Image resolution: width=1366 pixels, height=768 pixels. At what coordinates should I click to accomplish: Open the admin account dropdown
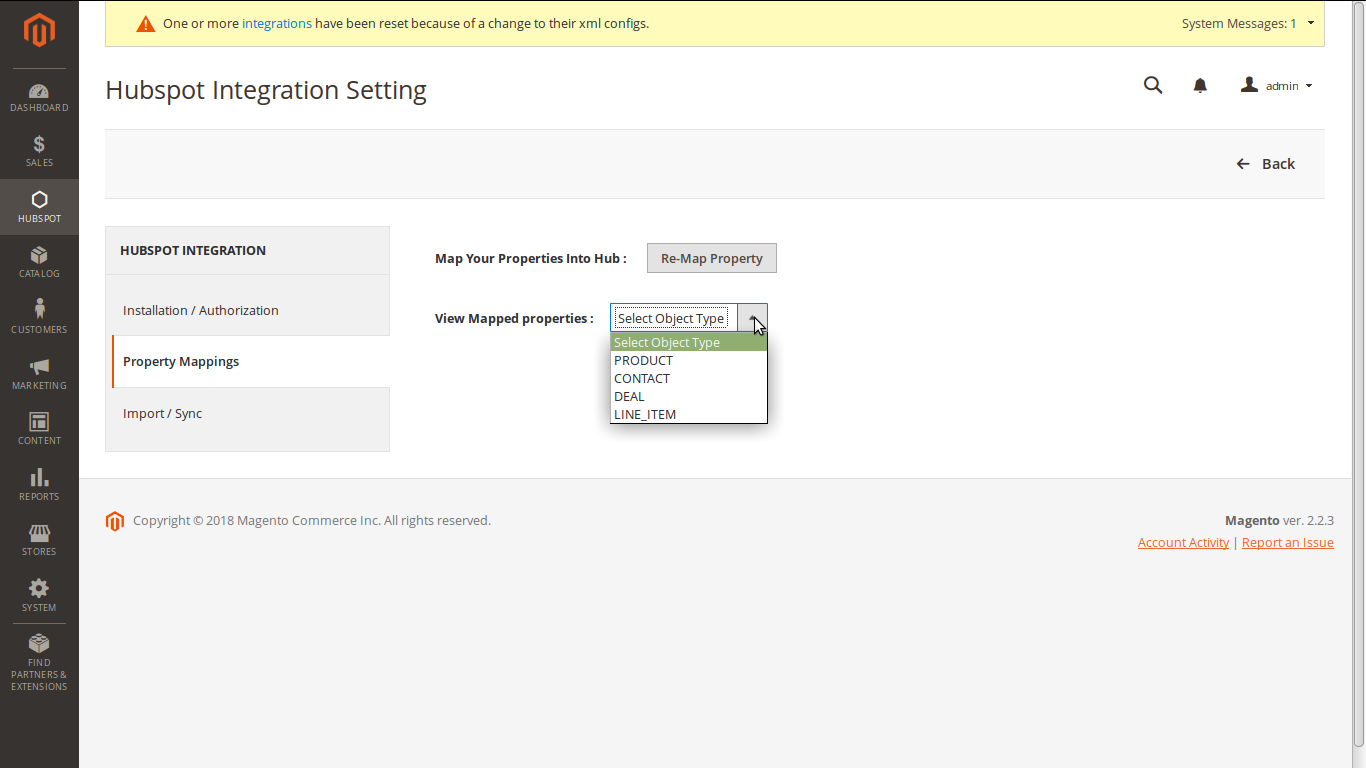(x=1276, y=86)
